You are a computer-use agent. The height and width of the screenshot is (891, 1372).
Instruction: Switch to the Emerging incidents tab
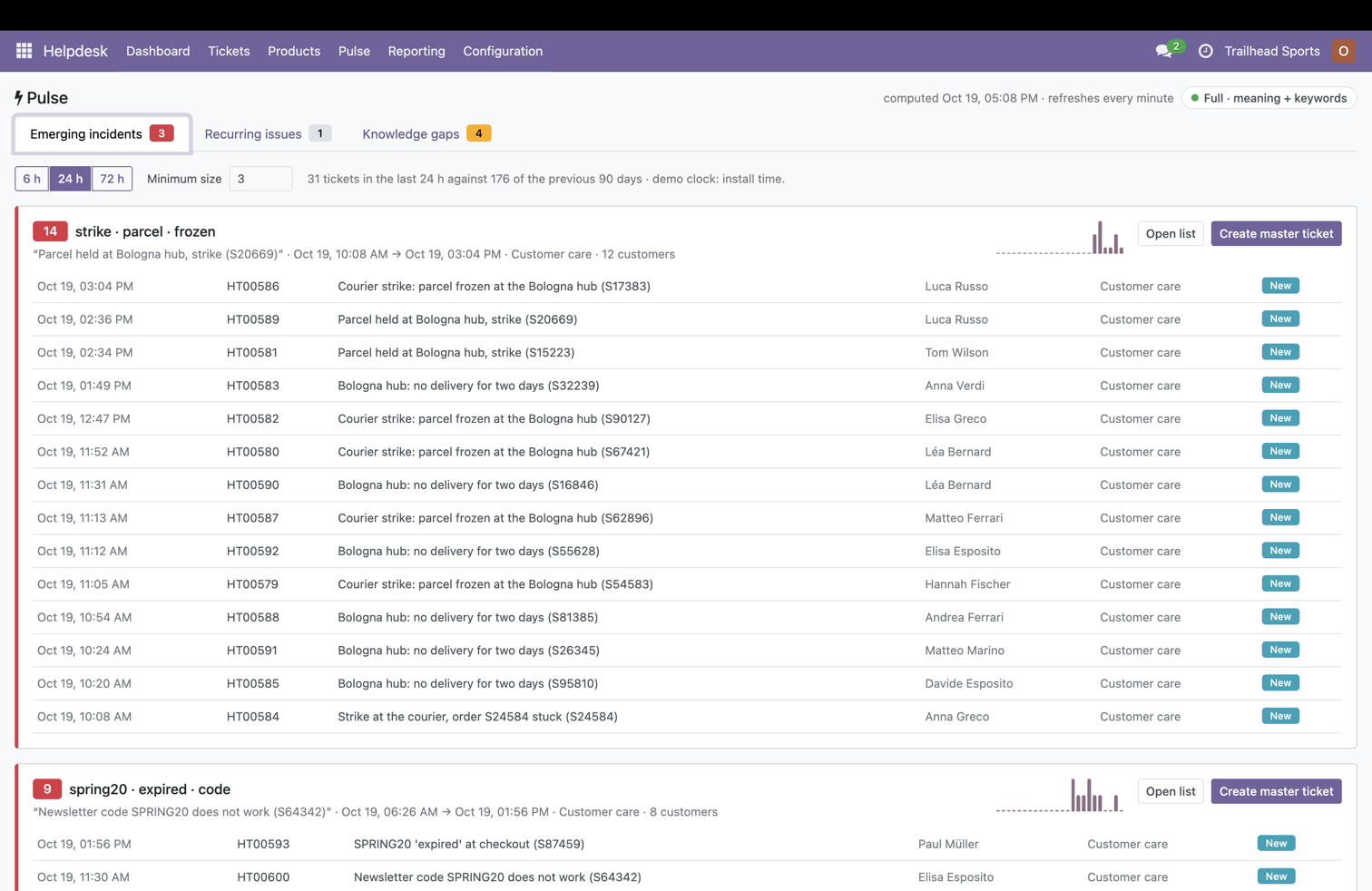tap(102, 133)
